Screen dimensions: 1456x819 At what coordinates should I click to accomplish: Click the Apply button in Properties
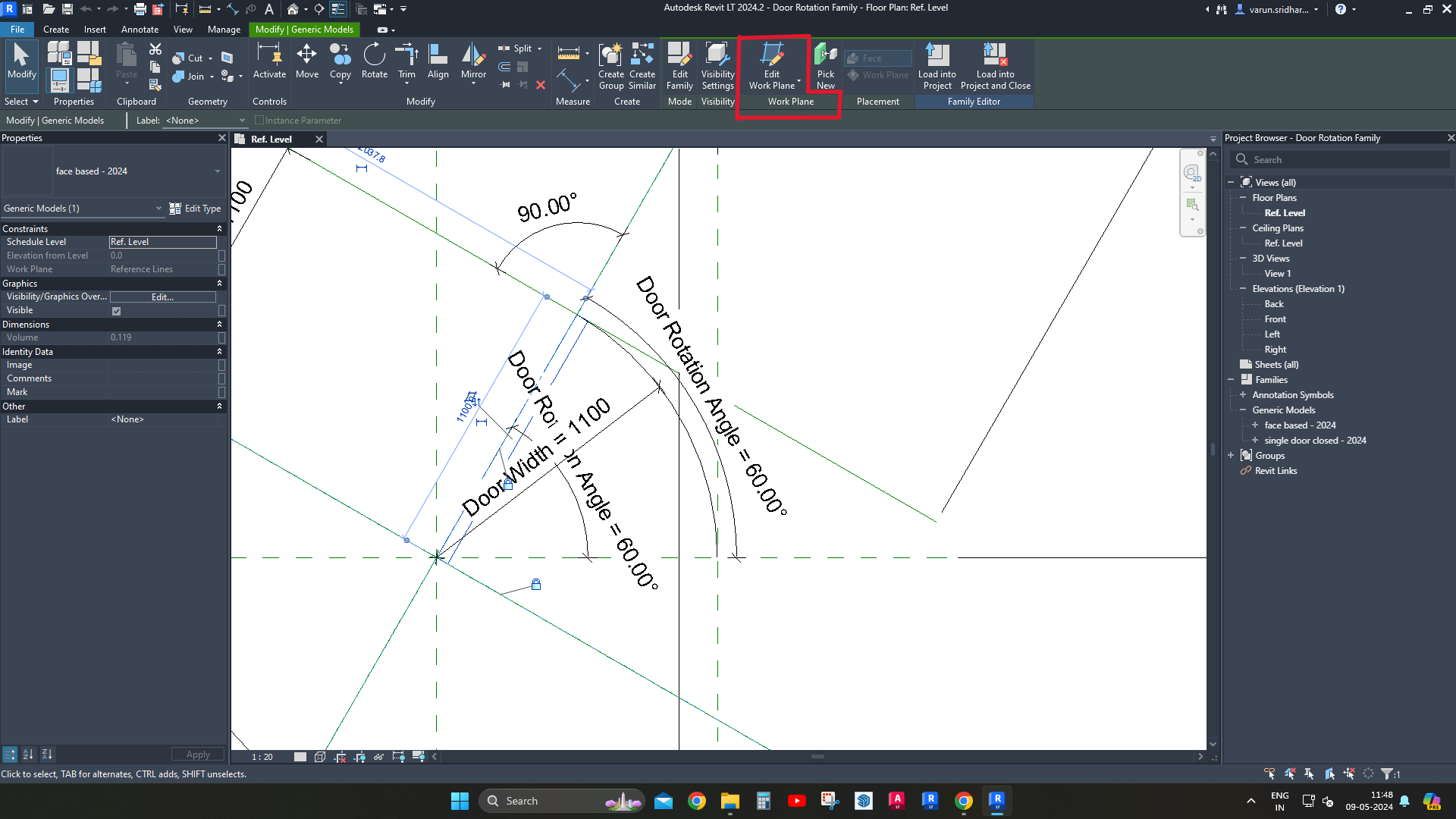coord(197,754)
